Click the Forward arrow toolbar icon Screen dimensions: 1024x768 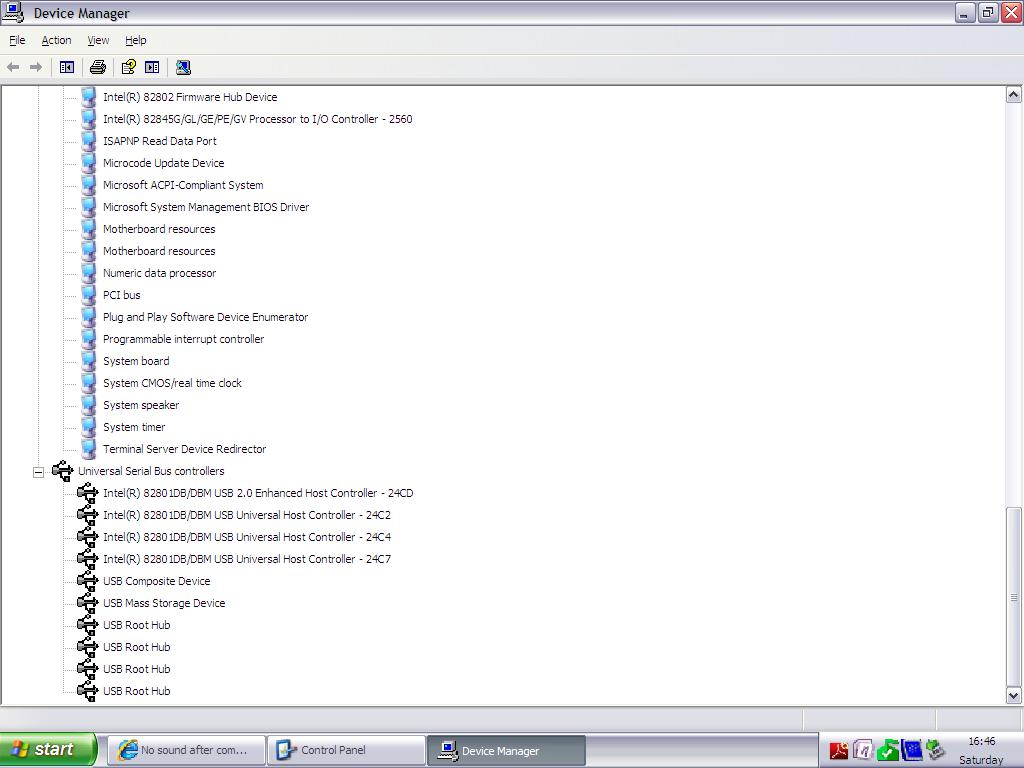(36, 67)
